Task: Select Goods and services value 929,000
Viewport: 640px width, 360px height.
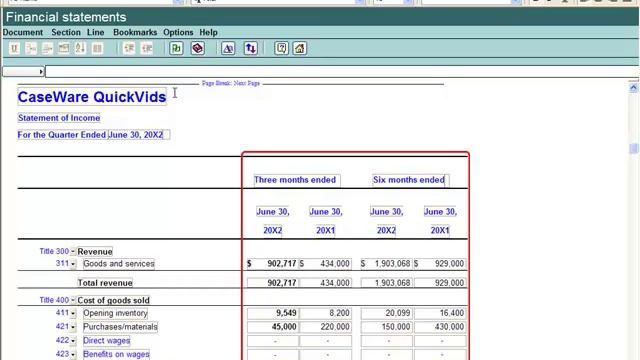Action: 440,264
